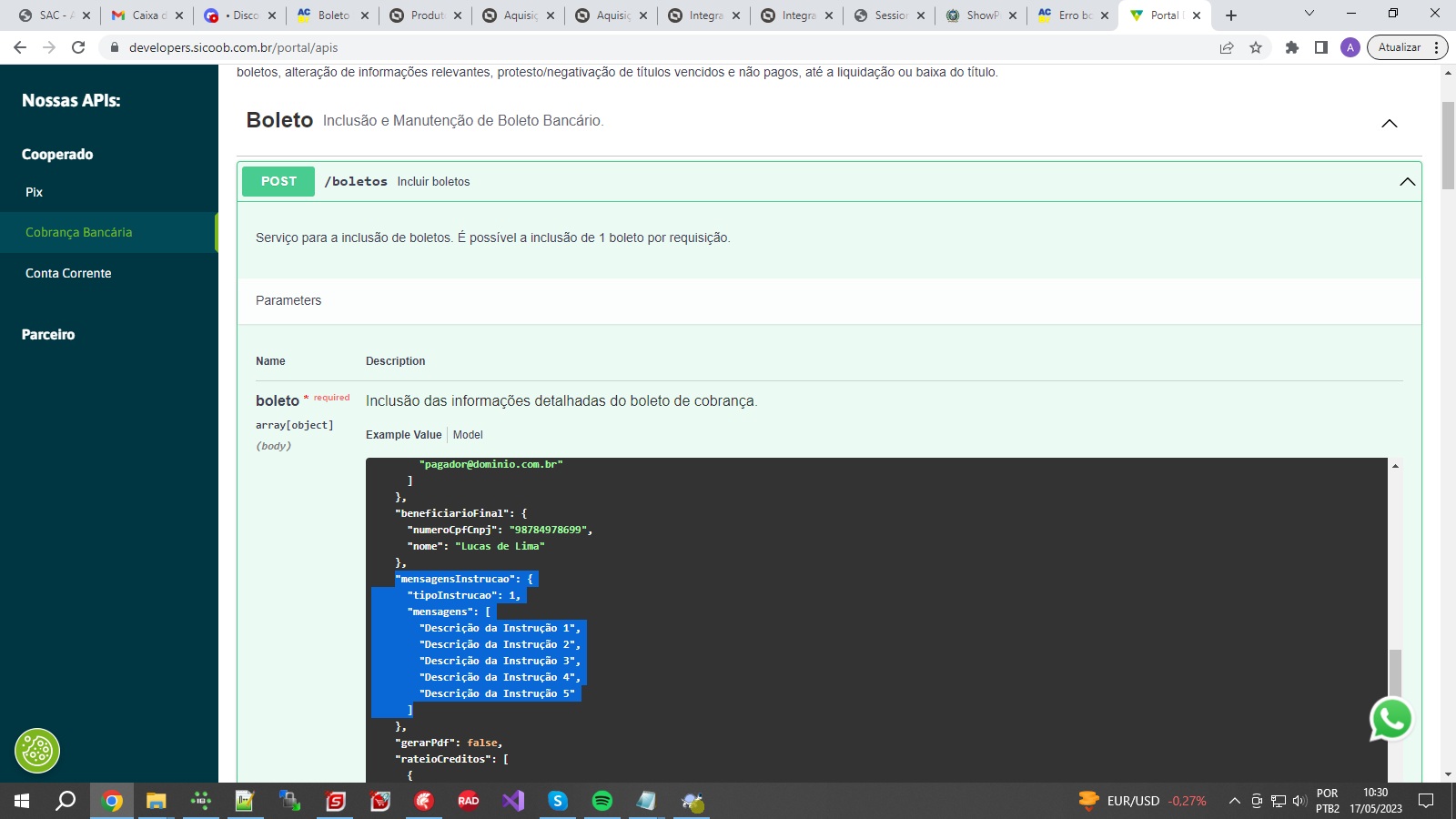
Task: Go forward using the browser forward arrow
Action: pyautogui.click(x=49, y=47)
